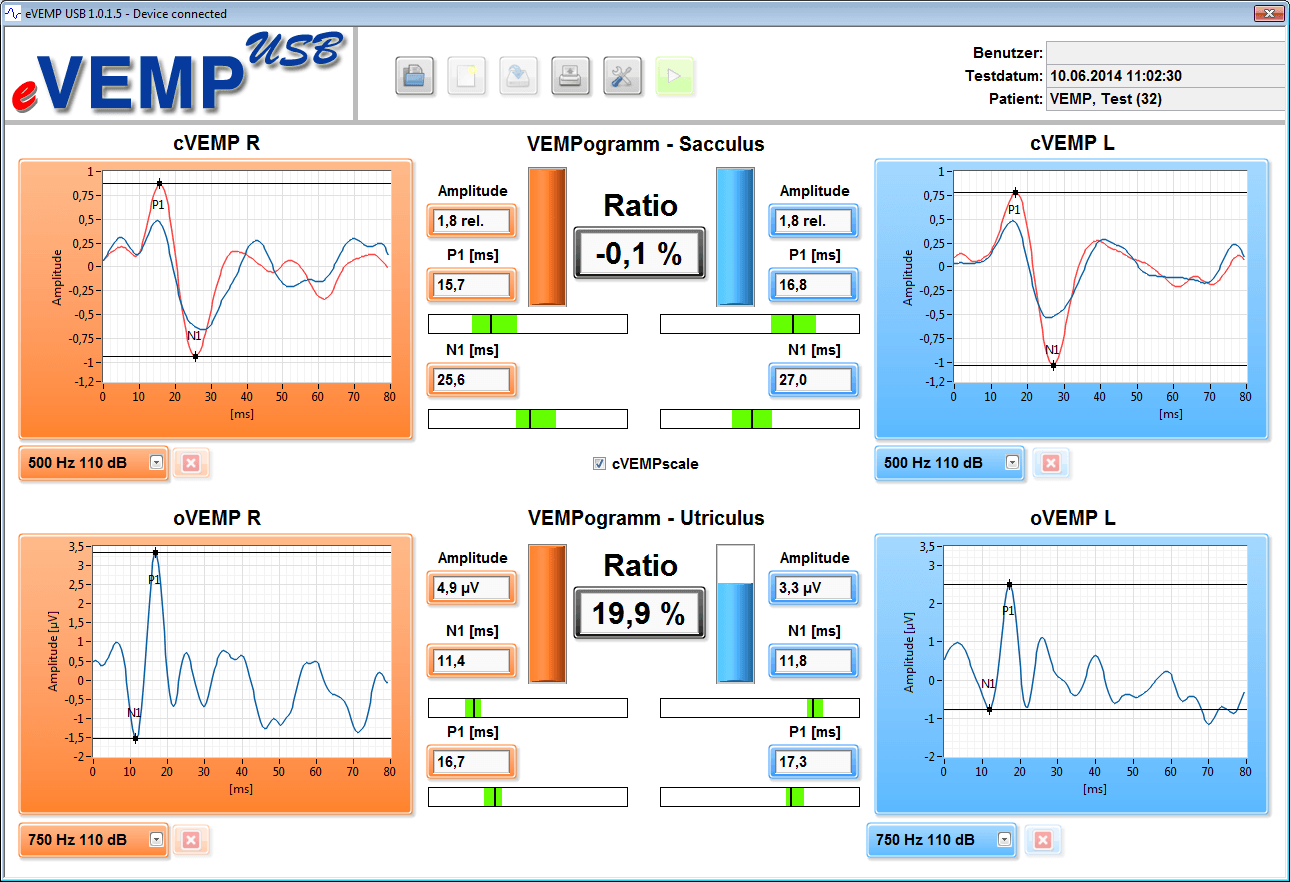The image size is (1290, 882).
Task: Start measurement with the green play icon
Action: pyautogui.click(x=675, y=76)
